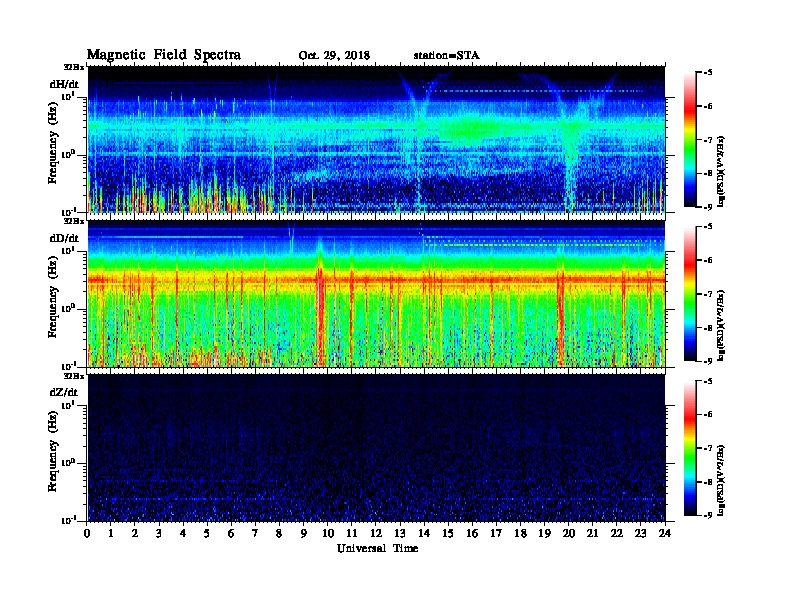
Task: Click hour tick label "24" on time axis
Action: tap(665, 533)
